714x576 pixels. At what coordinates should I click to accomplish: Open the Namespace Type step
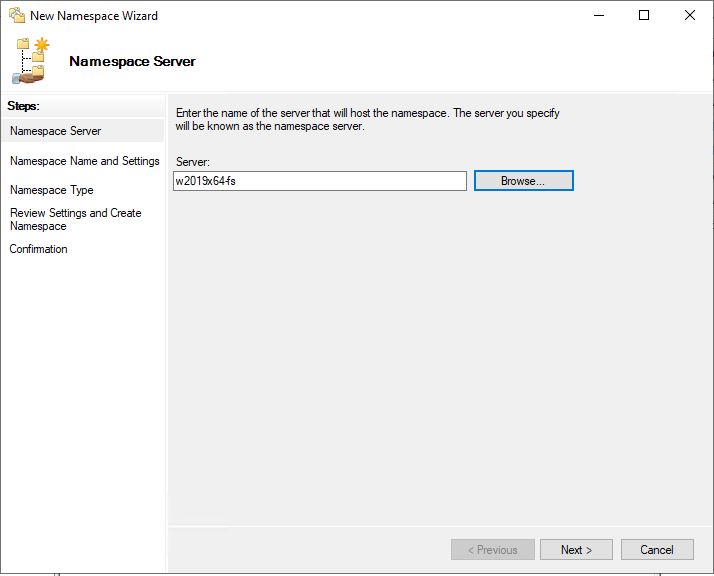(x=51, y=190)
